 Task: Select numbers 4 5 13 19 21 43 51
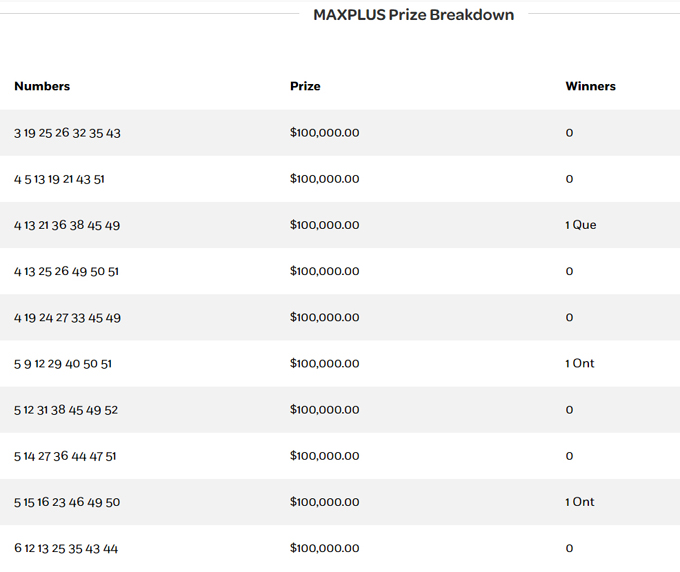tap(59, 179)
